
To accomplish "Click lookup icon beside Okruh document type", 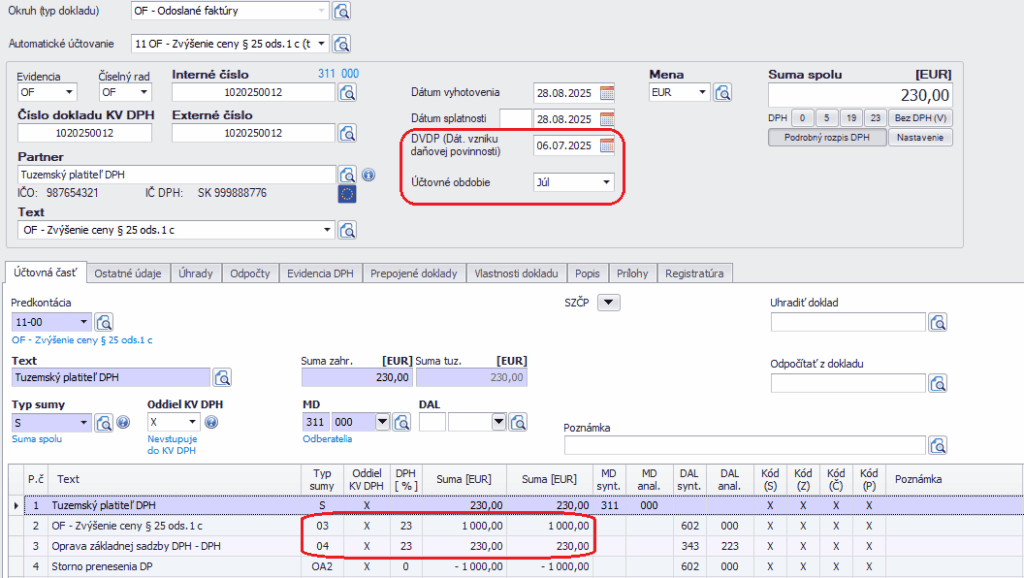I will click(x=342, y=12).
